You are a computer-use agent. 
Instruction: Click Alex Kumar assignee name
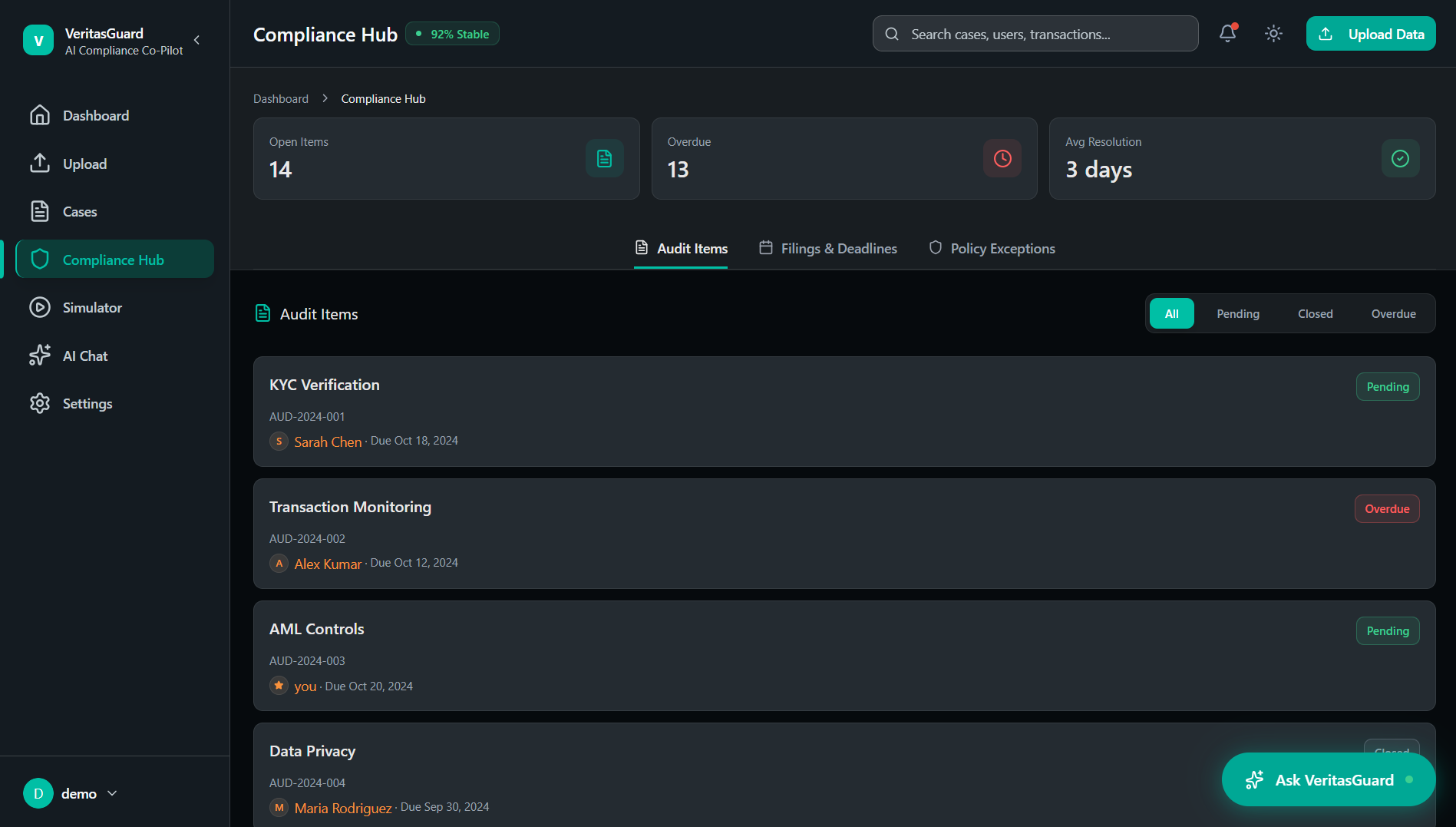pyautogui.click(x=328, y=564)
